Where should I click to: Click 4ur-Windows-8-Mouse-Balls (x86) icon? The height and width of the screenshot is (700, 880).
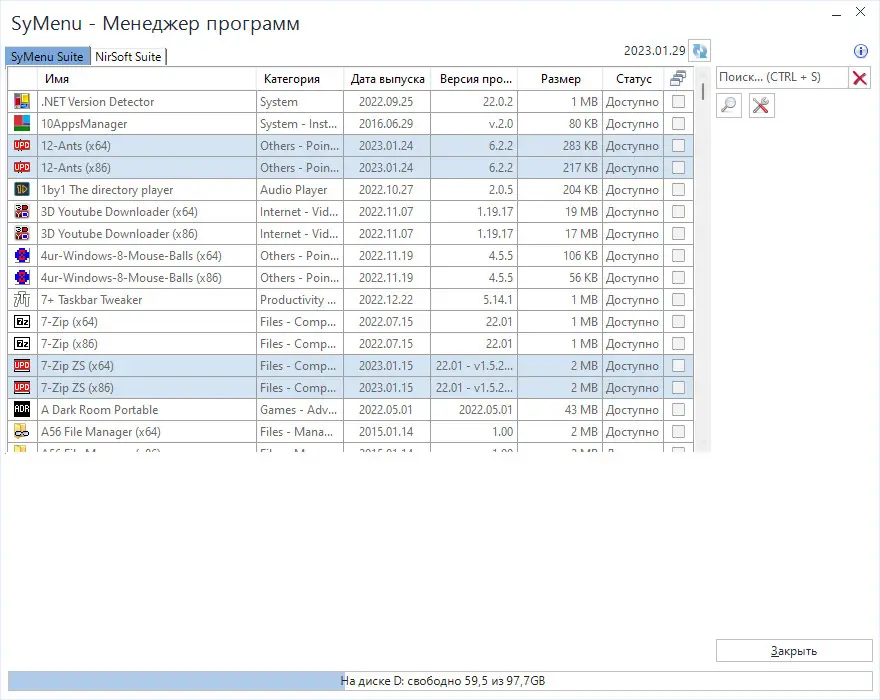click(x=22, y=277)
